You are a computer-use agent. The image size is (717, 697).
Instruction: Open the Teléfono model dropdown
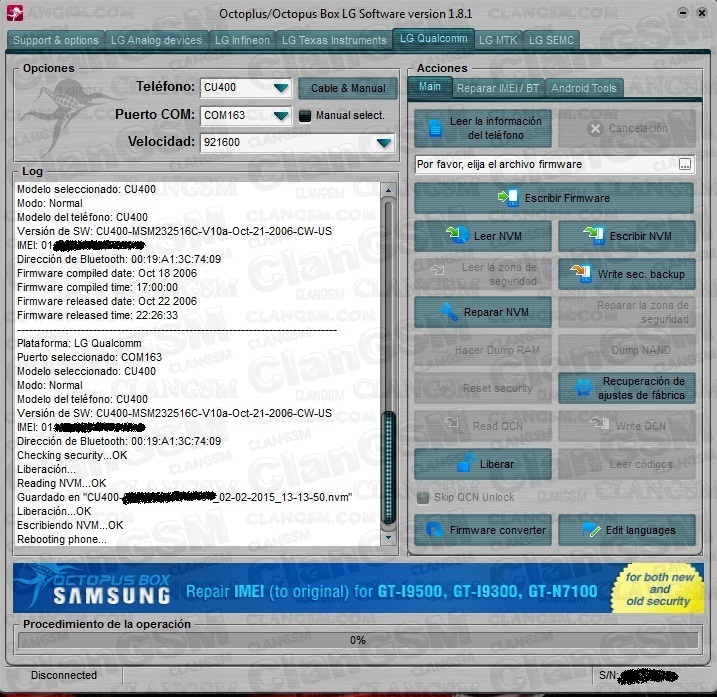tap(281, 88)
